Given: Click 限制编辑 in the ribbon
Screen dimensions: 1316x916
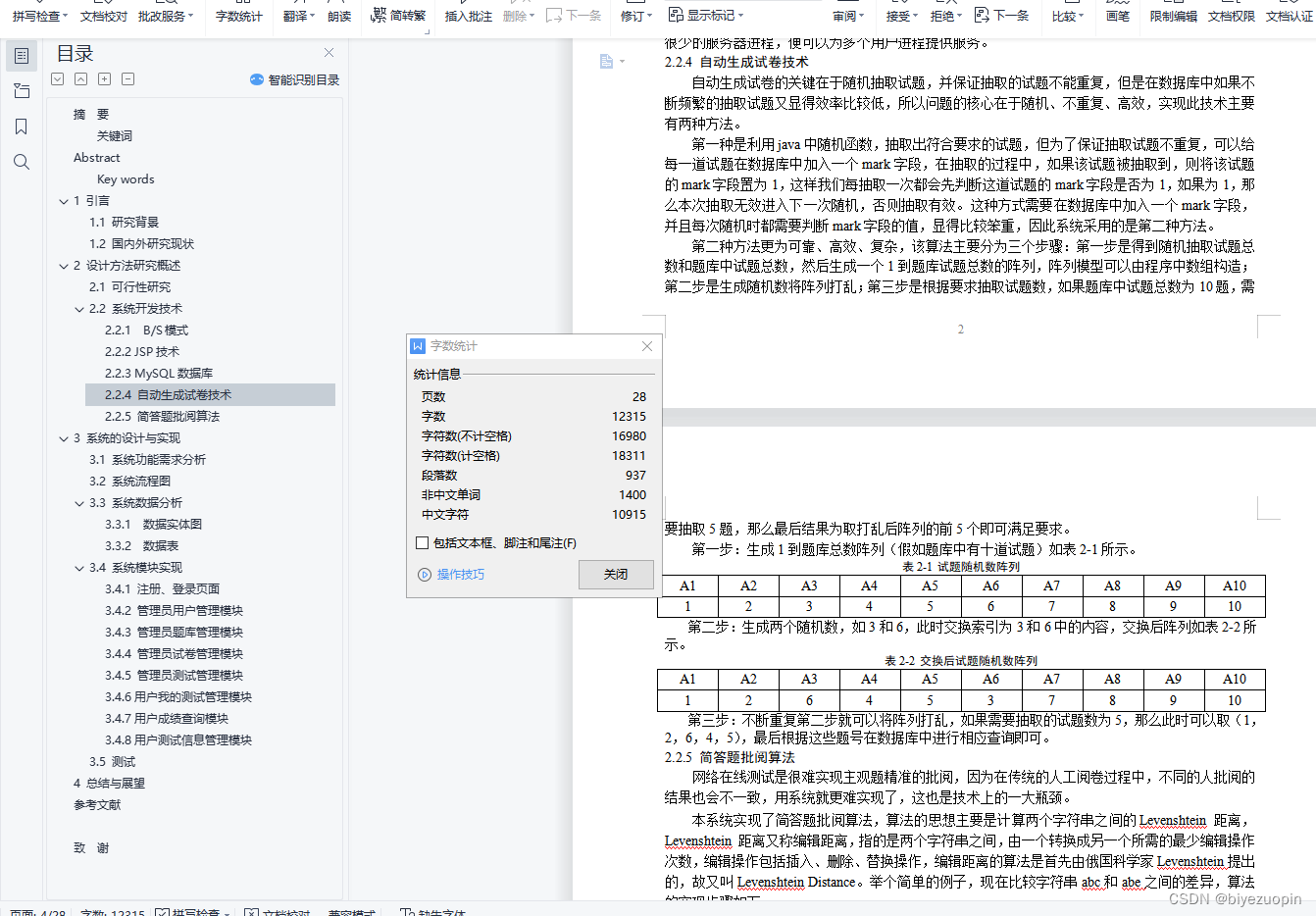Looking at the screenshot, I should pos(1174,16).
